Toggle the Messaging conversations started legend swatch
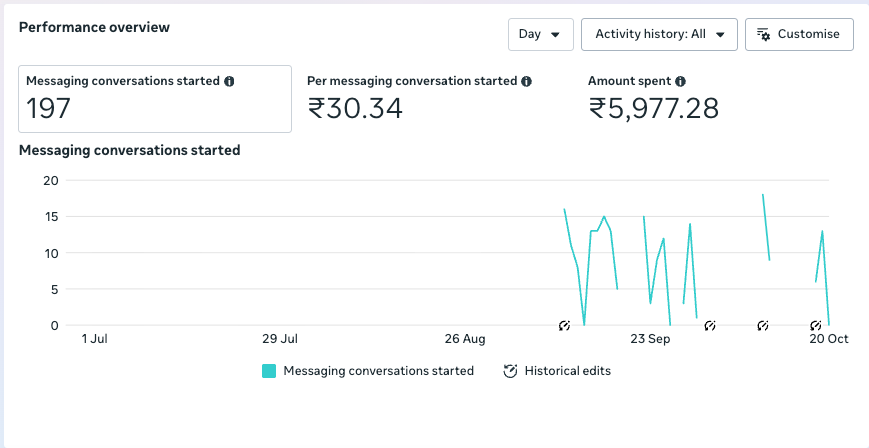The image size is (869, 448). point(269,371)
